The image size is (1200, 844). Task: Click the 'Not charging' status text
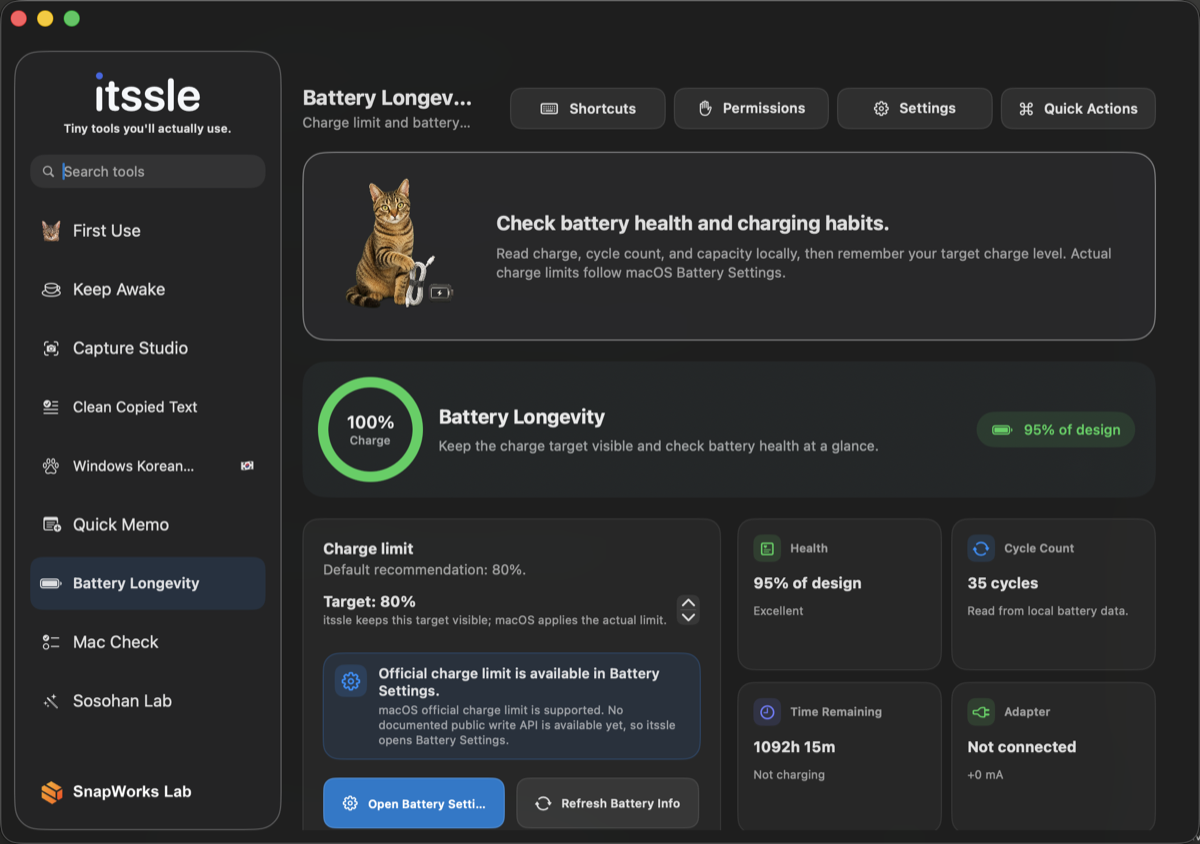tap(789, 775)
